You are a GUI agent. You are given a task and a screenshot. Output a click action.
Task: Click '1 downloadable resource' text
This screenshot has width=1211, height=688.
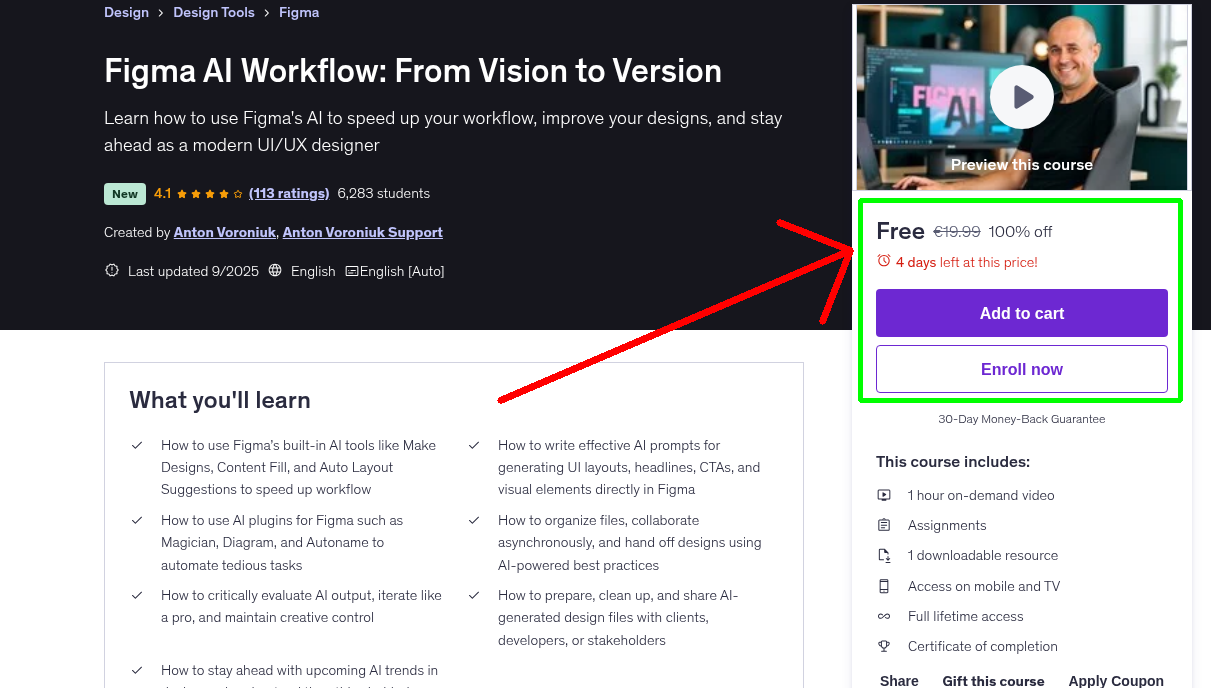(x=983, y=555)
